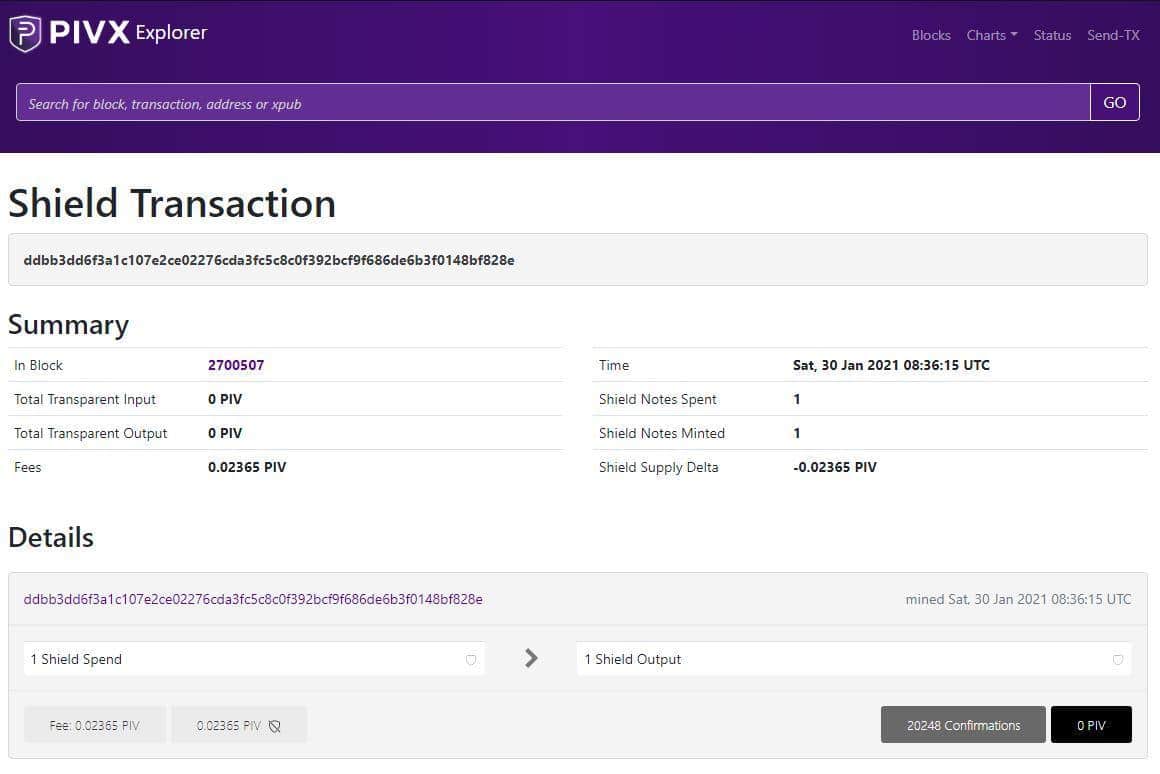This screenshot has height=774, width=1160.
Task: Click the PIVX Explorer title text
Action: [x=128, y=33]
